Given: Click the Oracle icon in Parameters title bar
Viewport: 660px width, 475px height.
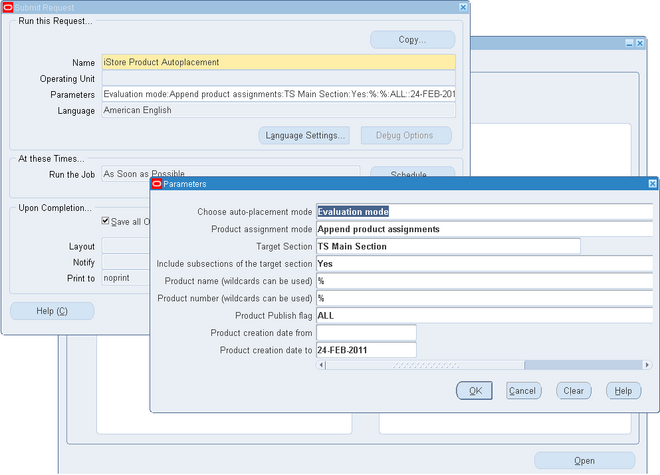Looking at the screenshot, I should tap(157, 184).
